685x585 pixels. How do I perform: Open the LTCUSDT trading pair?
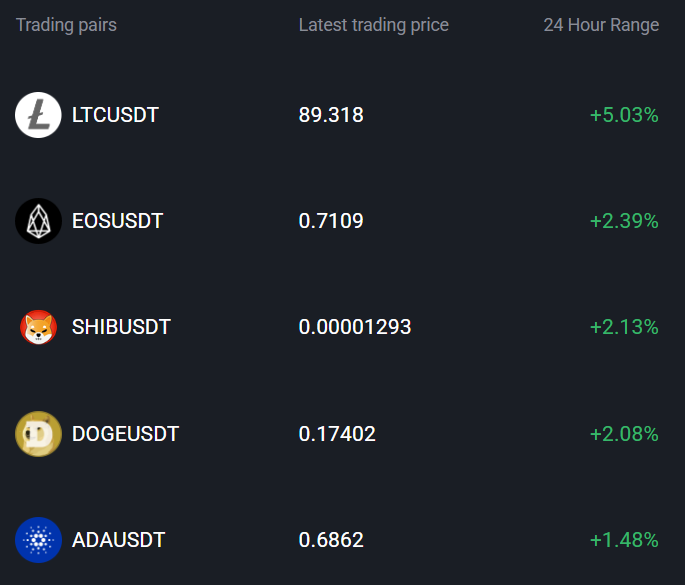tap(115, 115)
